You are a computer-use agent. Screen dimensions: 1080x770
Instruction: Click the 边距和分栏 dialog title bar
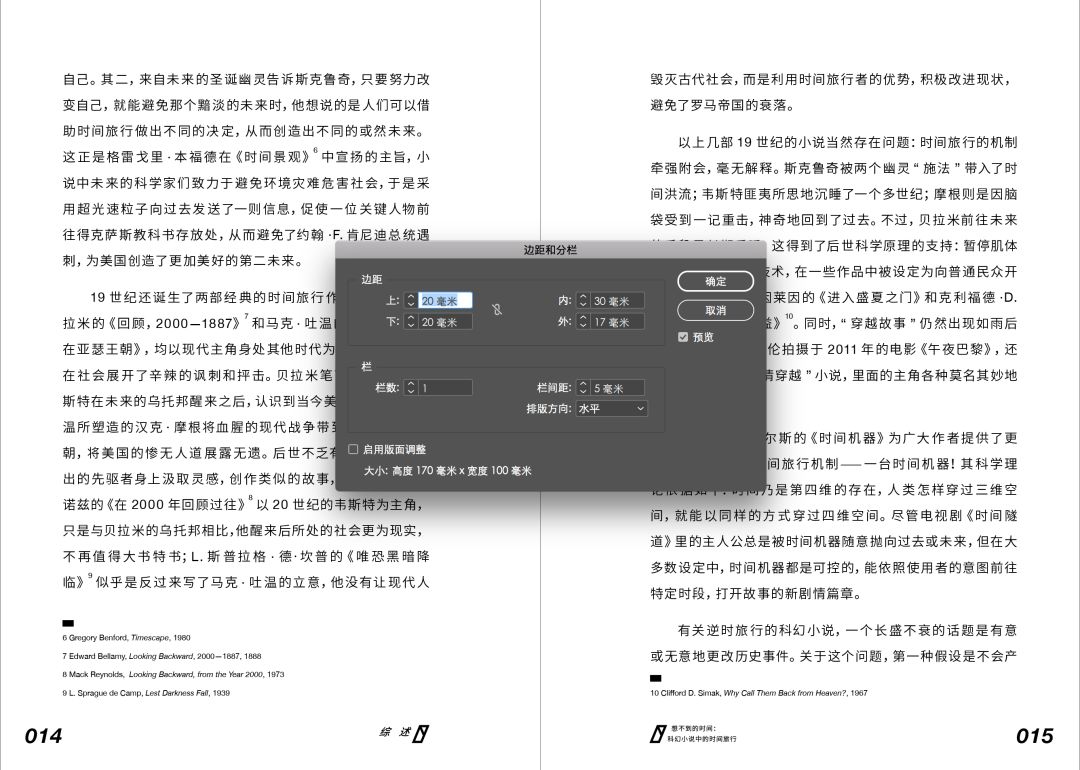point(550,250)
